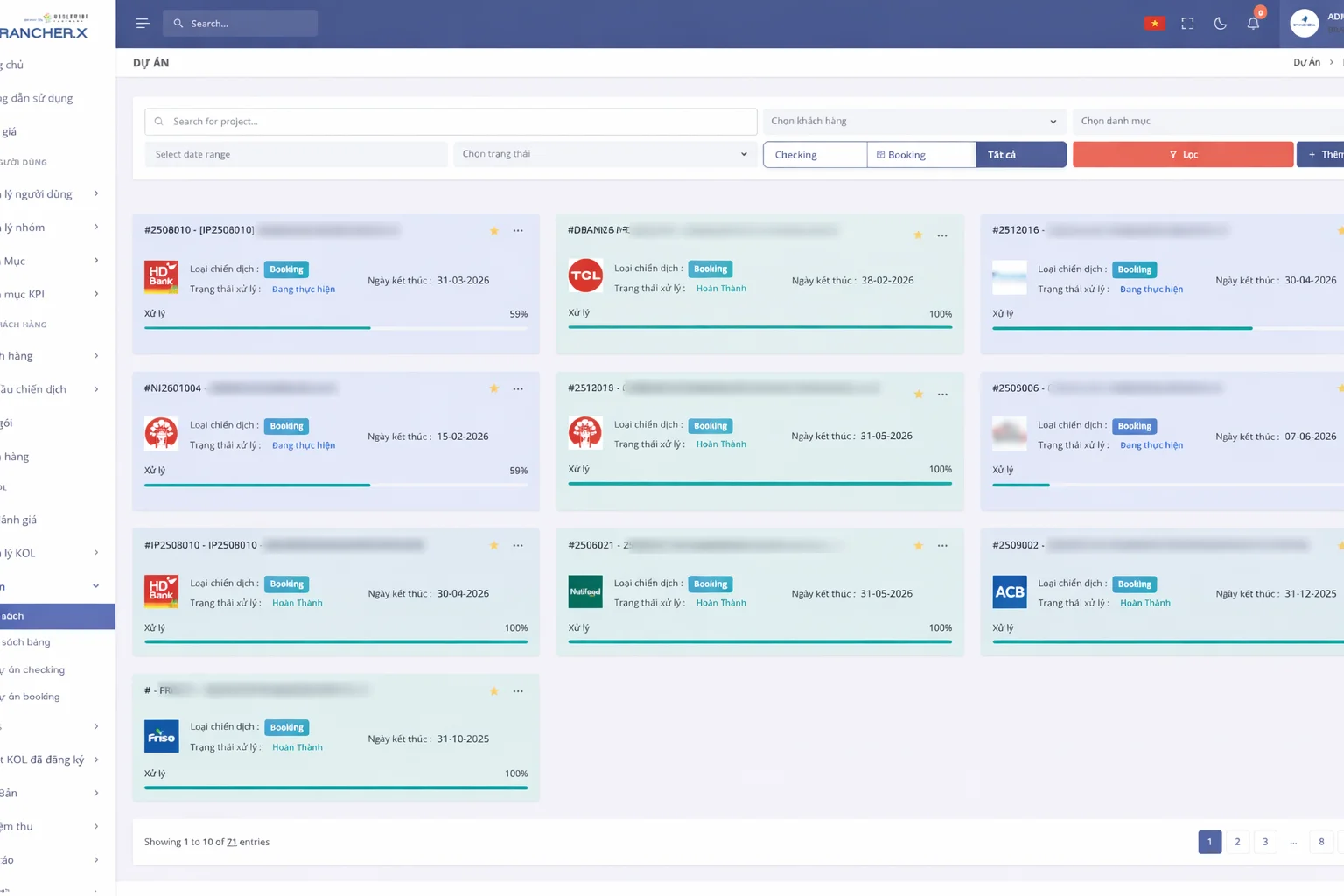Click the 'Search for project...' input field
1344x896 pixels.
tap(451, 122)
